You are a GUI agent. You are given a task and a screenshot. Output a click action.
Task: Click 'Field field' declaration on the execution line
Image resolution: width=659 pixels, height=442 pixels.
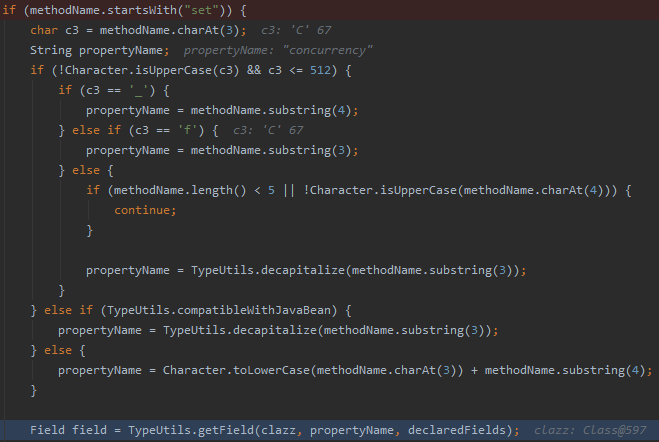(x=68, y=430)
